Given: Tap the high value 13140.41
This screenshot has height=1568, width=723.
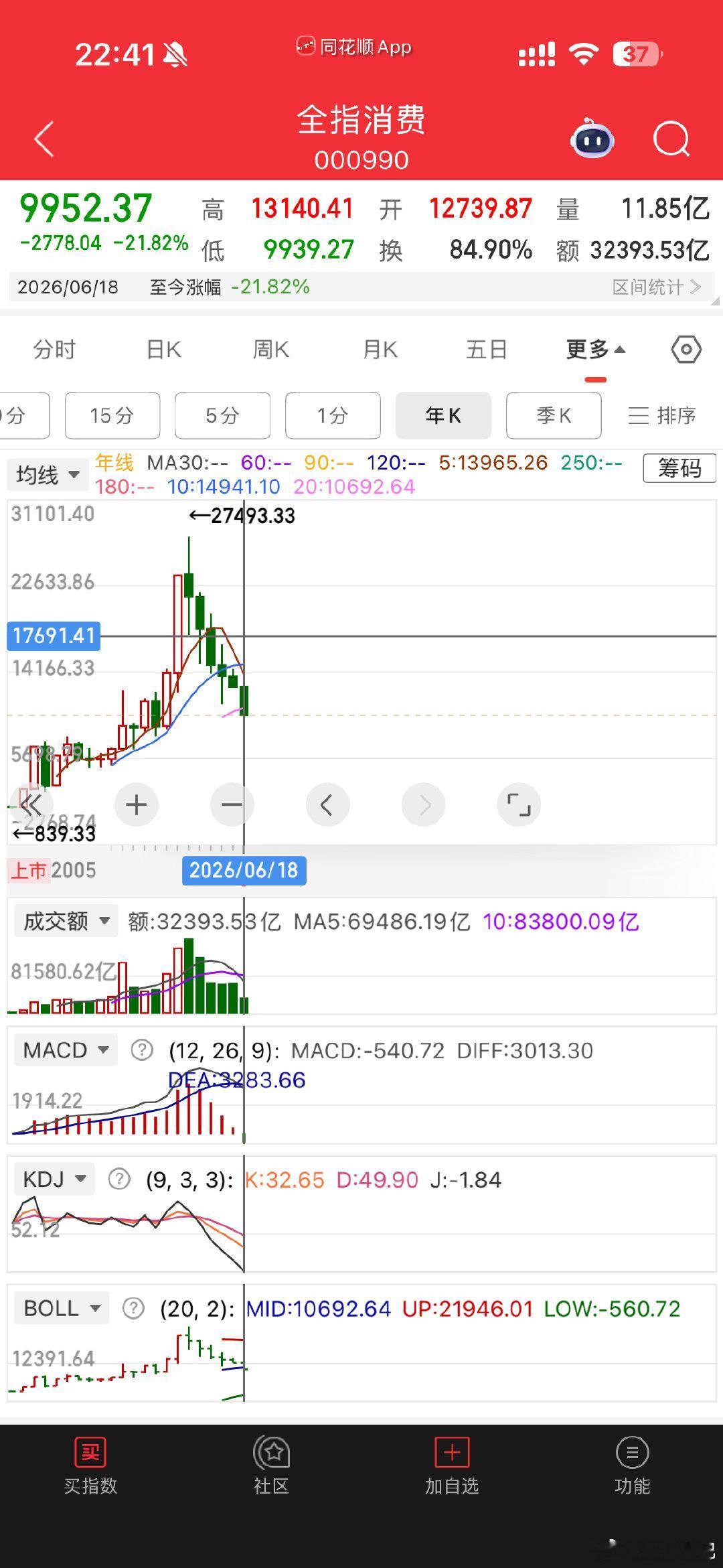Looking at the screenshot, I should tap(303, 209).
